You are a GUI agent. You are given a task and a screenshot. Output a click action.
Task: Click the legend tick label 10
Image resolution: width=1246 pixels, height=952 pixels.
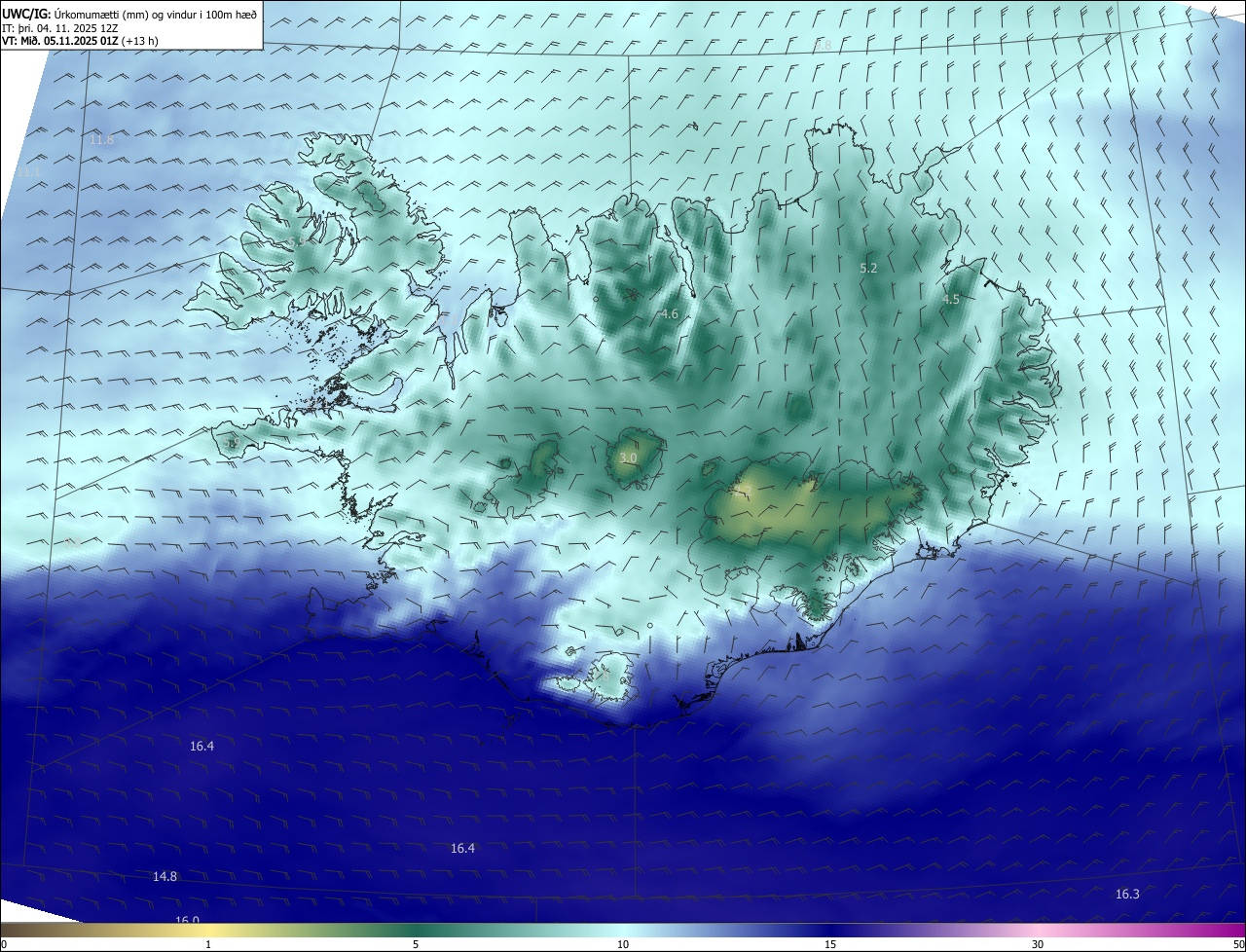coord(623,944)
